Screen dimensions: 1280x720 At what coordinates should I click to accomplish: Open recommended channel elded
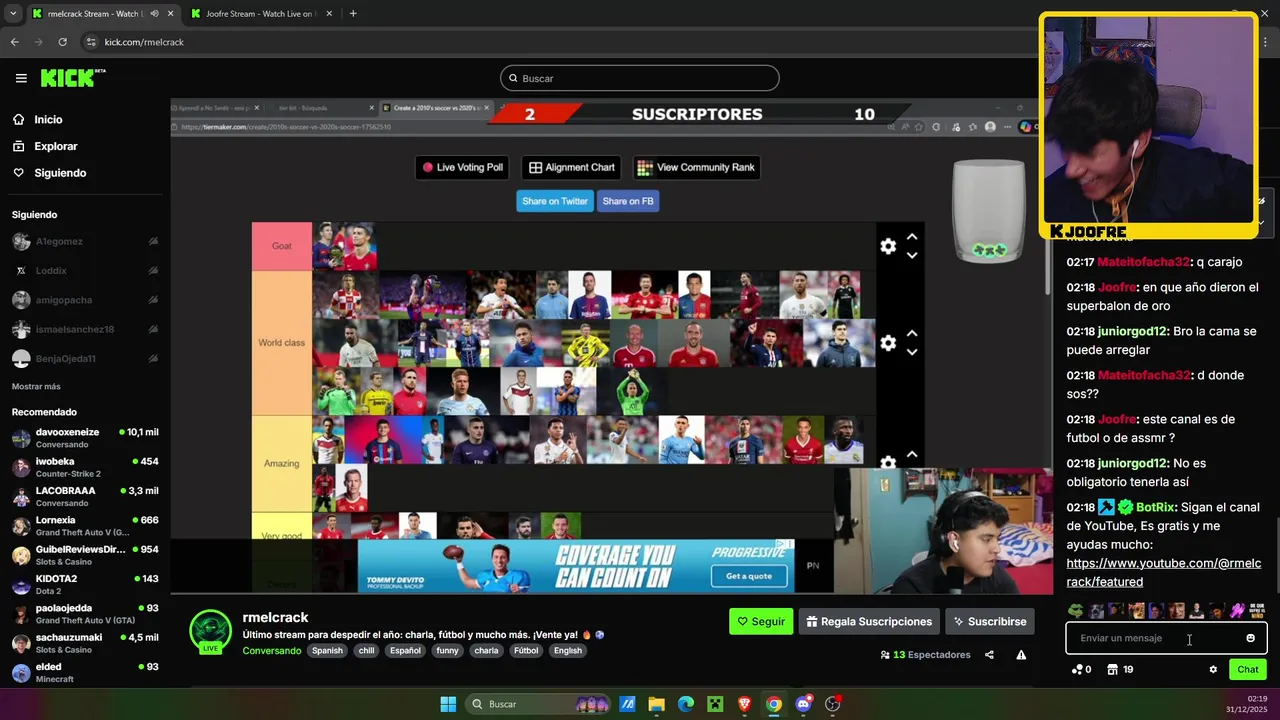tap(85, 672)
